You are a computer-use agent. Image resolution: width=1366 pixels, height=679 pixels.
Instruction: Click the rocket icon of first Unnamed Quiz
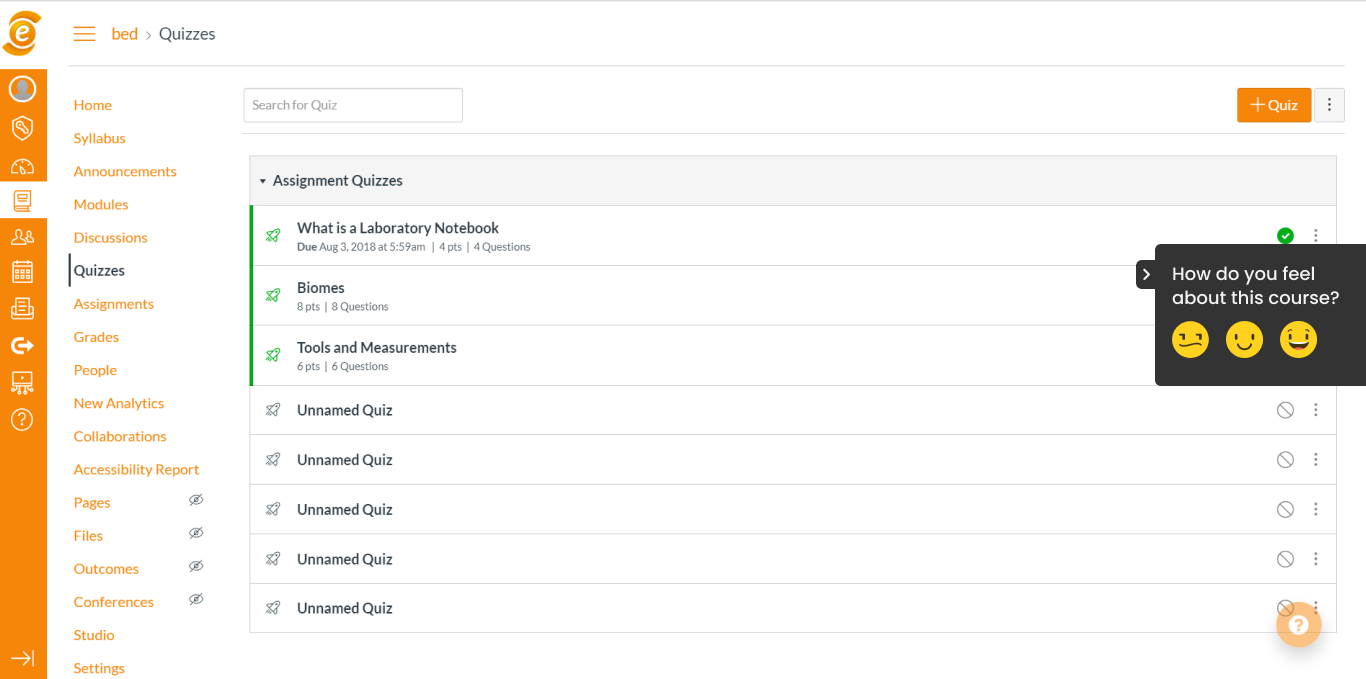tap(273, 410)
